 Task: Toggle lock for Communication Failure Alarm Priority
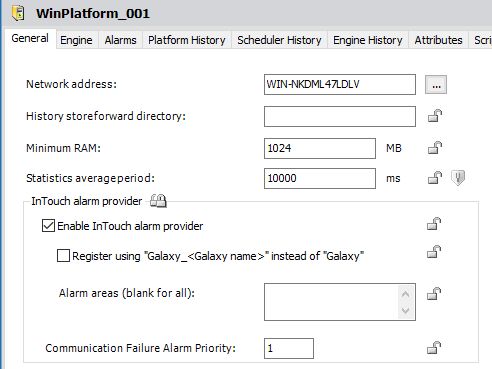pyautogui.click(x=434, y=347)
